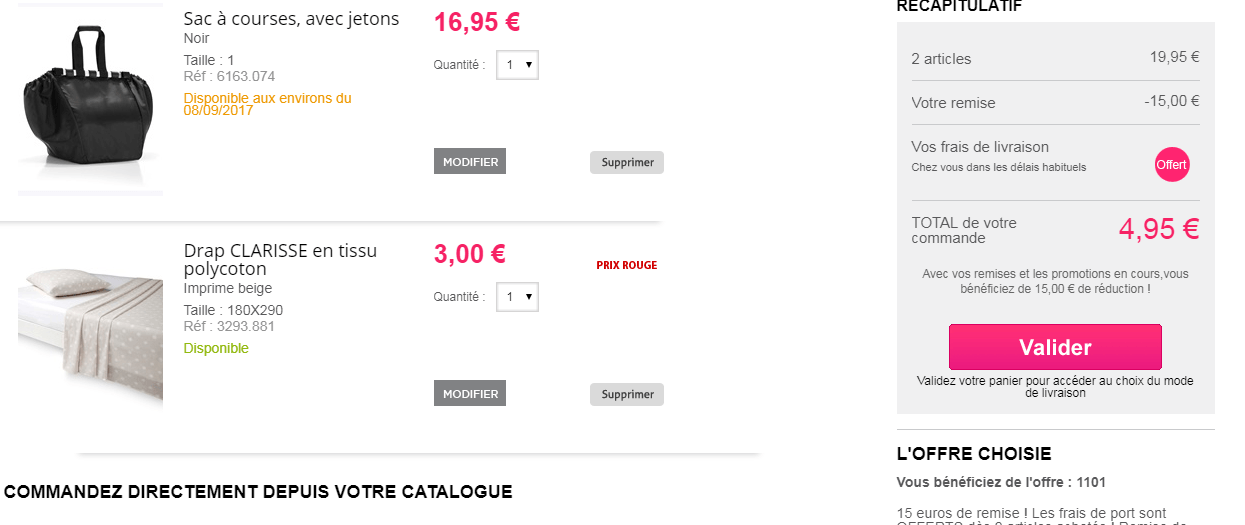Remove the Sac à courses with Supprimer
The image size is (1245, 525).
(627, 162)
